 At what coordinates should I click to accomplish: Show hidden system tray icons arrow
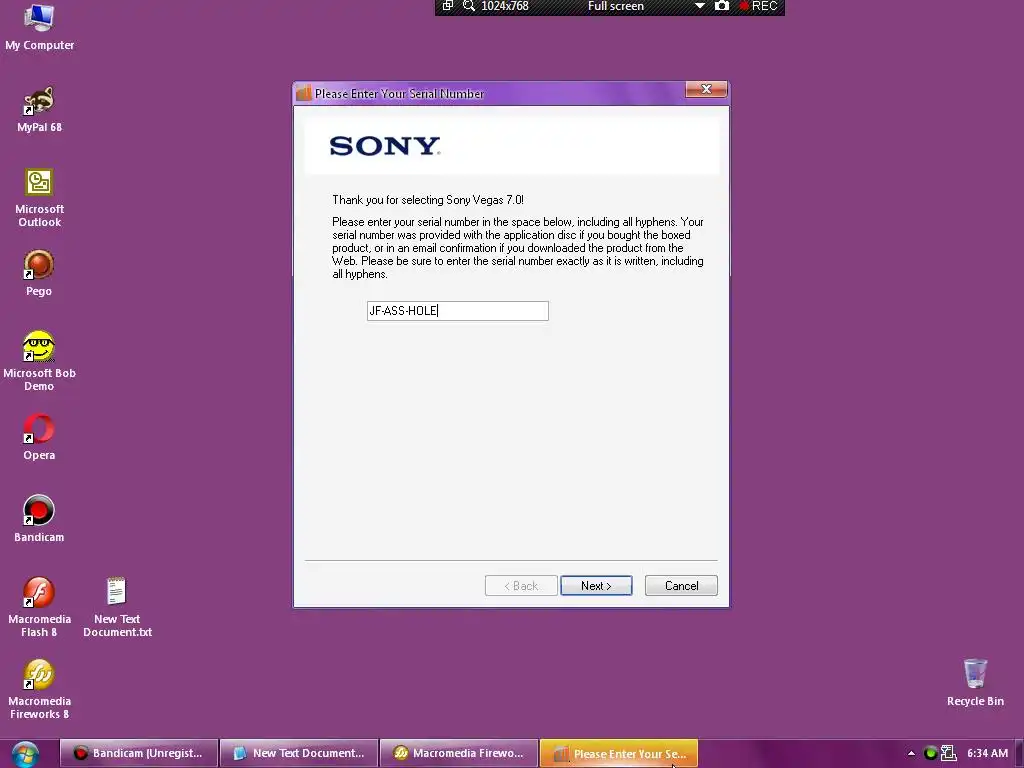[x=911, y=754]
